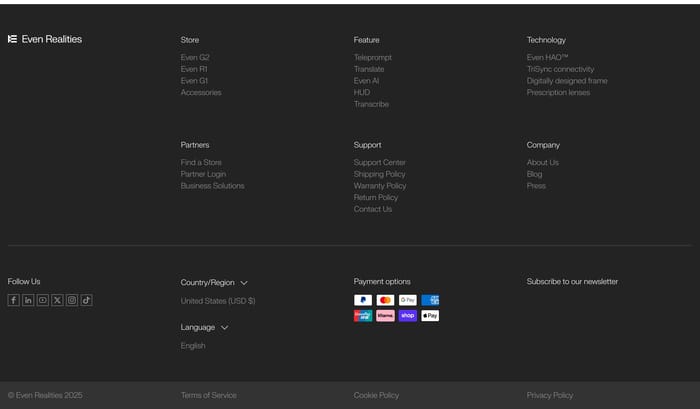Click the Apple Pay payment icon

430,316
